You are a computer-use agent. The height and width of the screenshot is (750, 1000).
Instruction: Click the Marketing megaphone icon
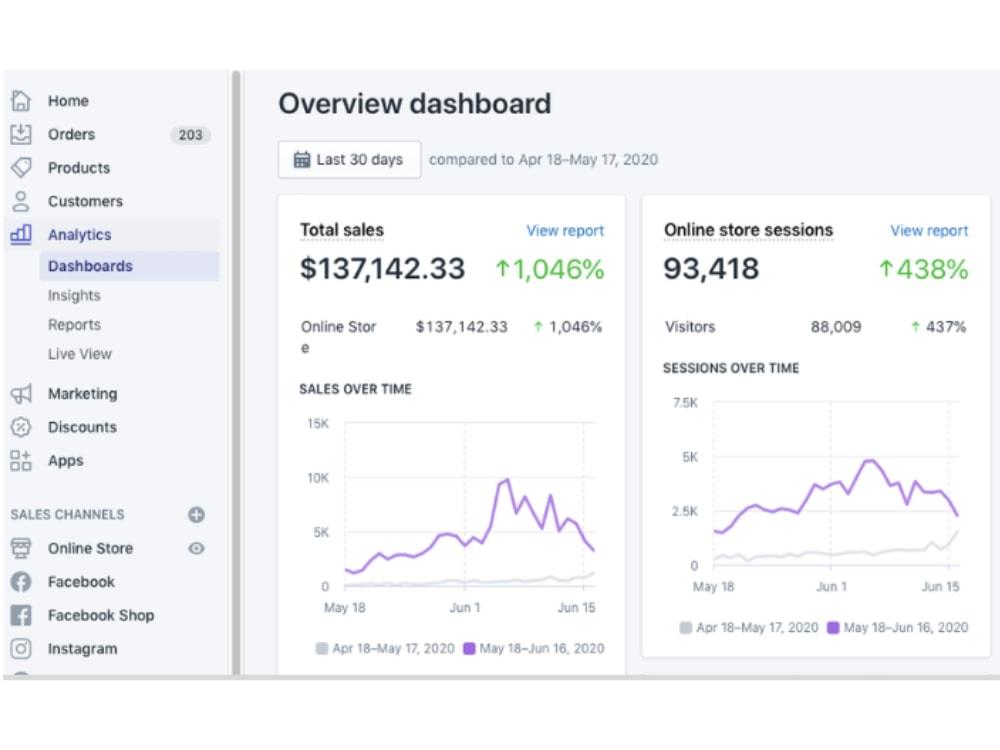(20, 393)
